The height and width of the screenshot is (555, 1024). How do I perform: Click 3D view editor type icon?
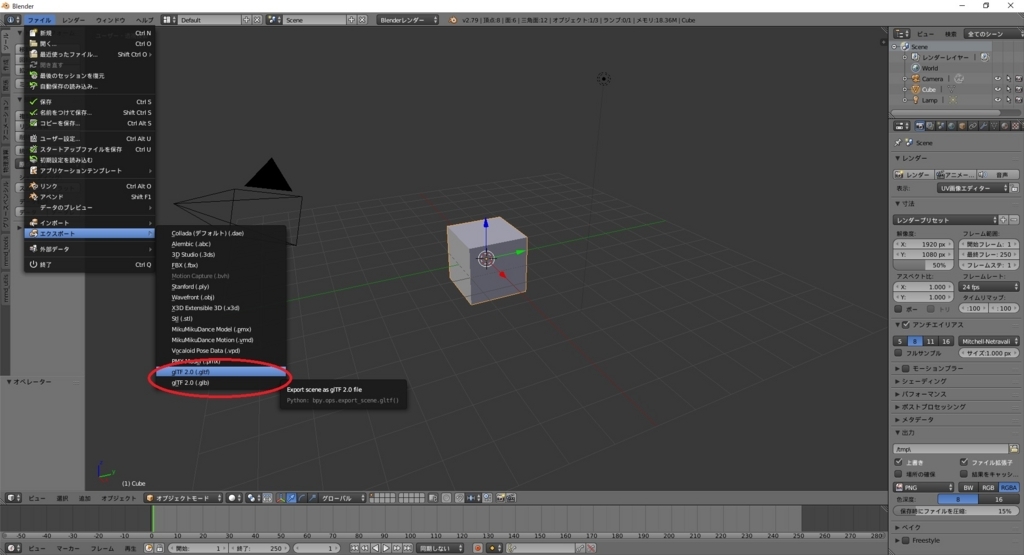12,498
